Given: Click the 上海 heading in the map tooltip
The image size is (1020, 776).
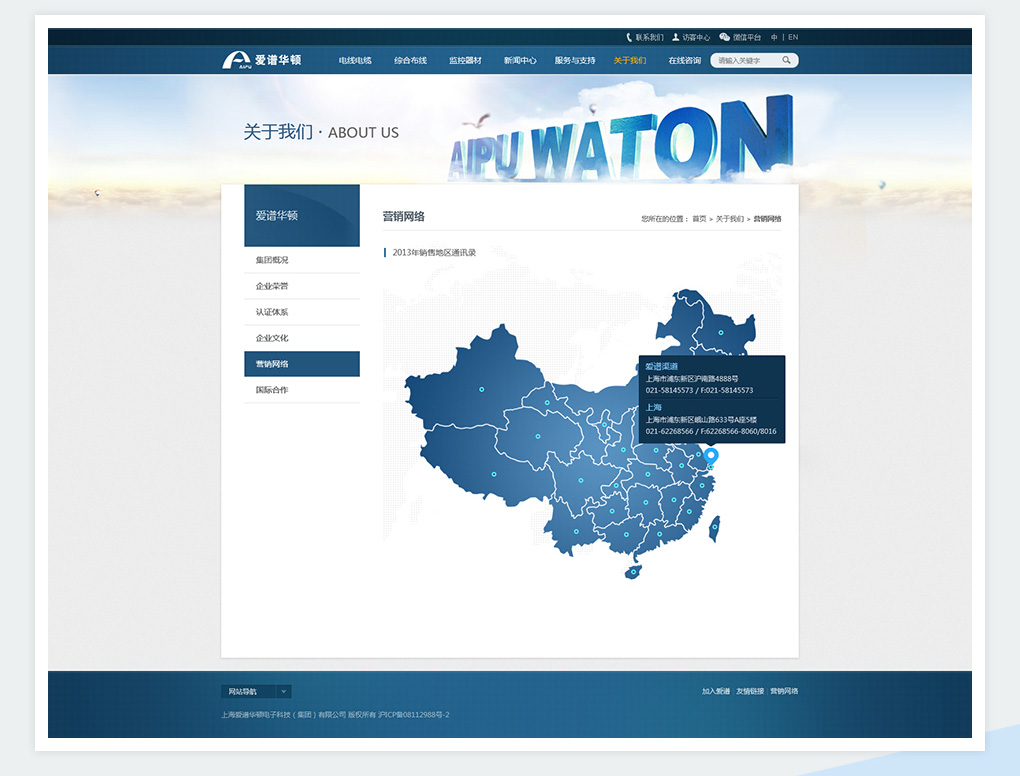Looking at the screenshot, I should (654, 407).
